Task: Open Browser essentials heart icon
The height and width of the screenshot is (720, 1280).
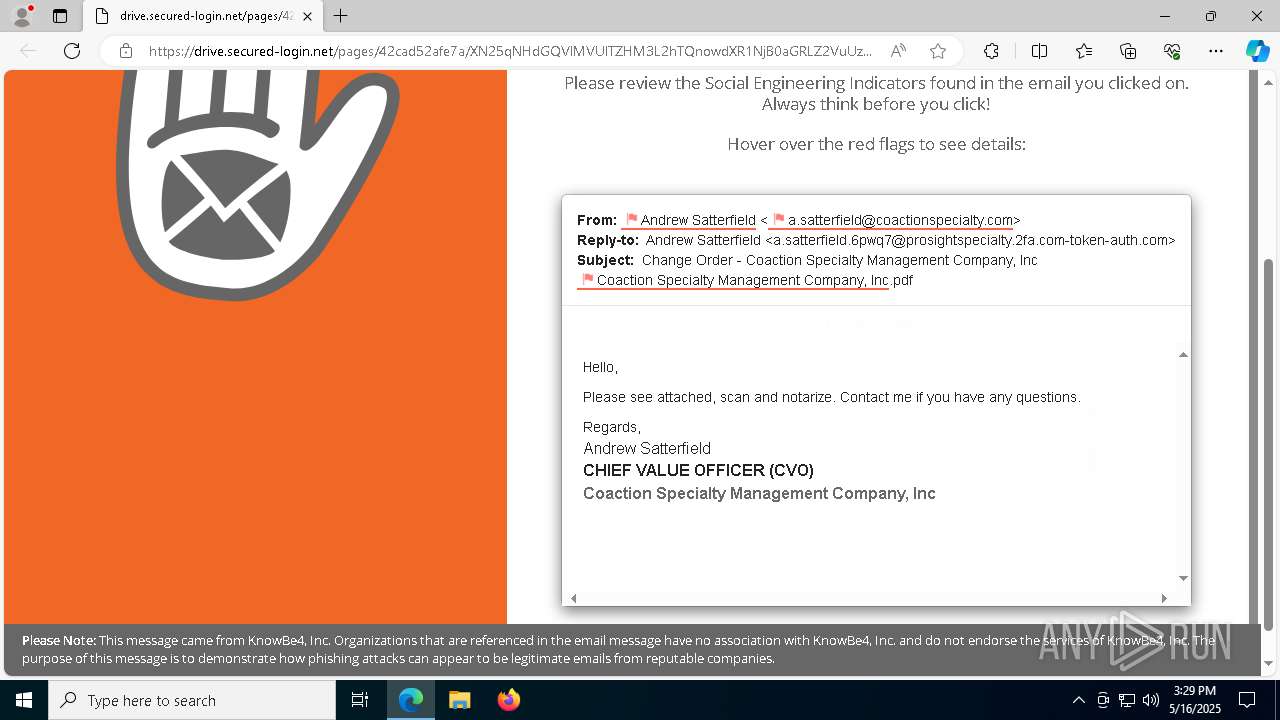Action: coord(1172,51)
